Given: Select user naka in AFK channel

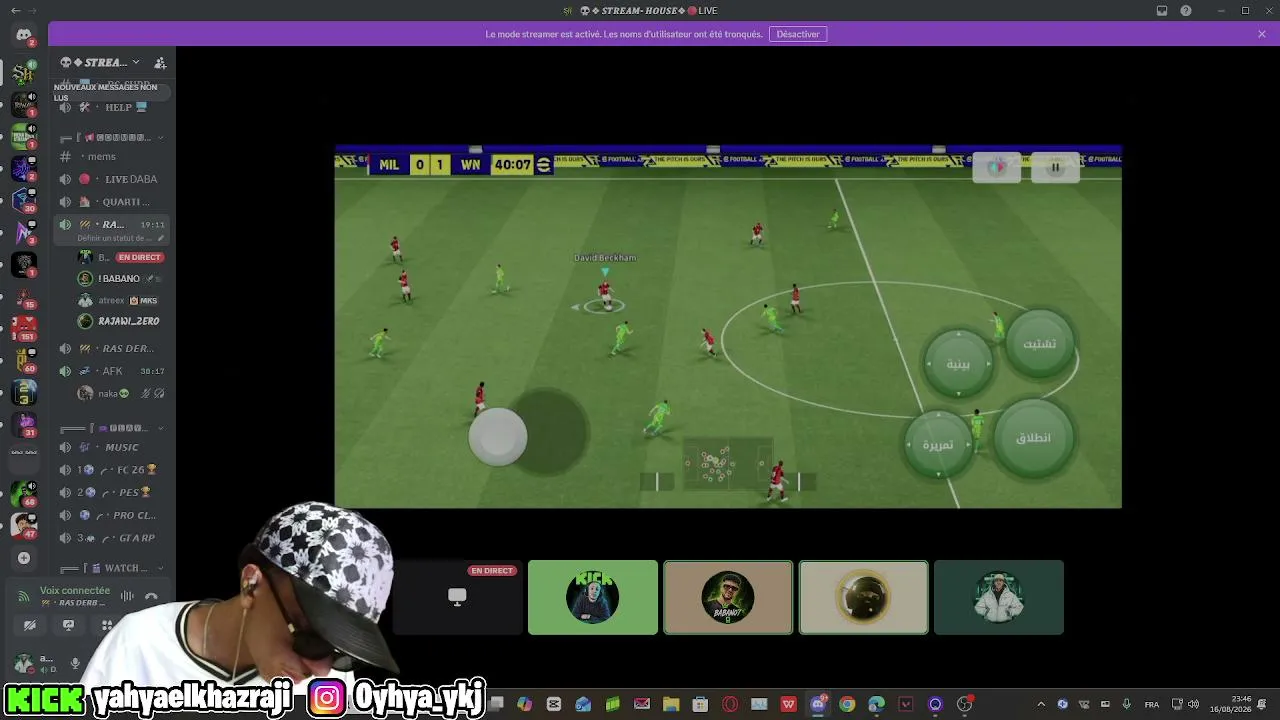Looking at the screenshot, I should 120,394.
